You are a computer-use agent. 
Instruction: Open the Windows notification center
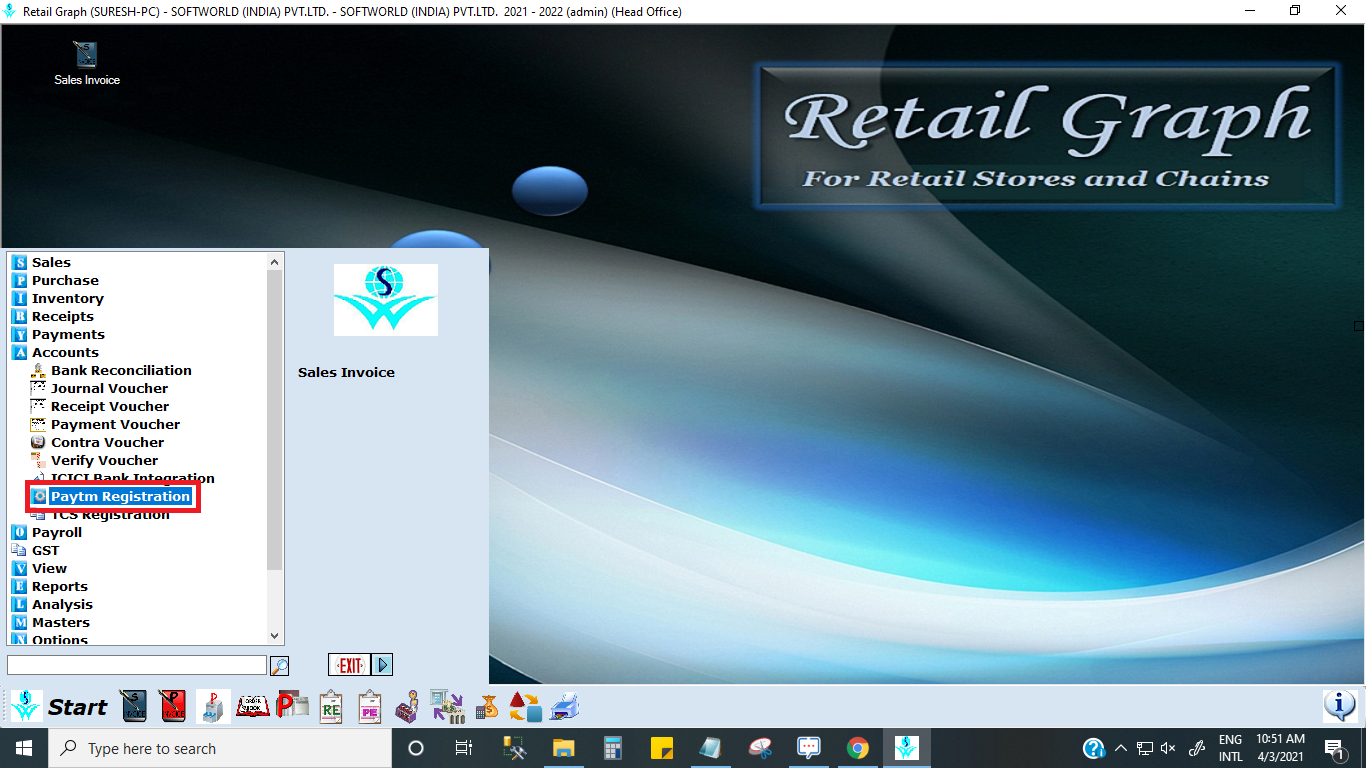1334,748
